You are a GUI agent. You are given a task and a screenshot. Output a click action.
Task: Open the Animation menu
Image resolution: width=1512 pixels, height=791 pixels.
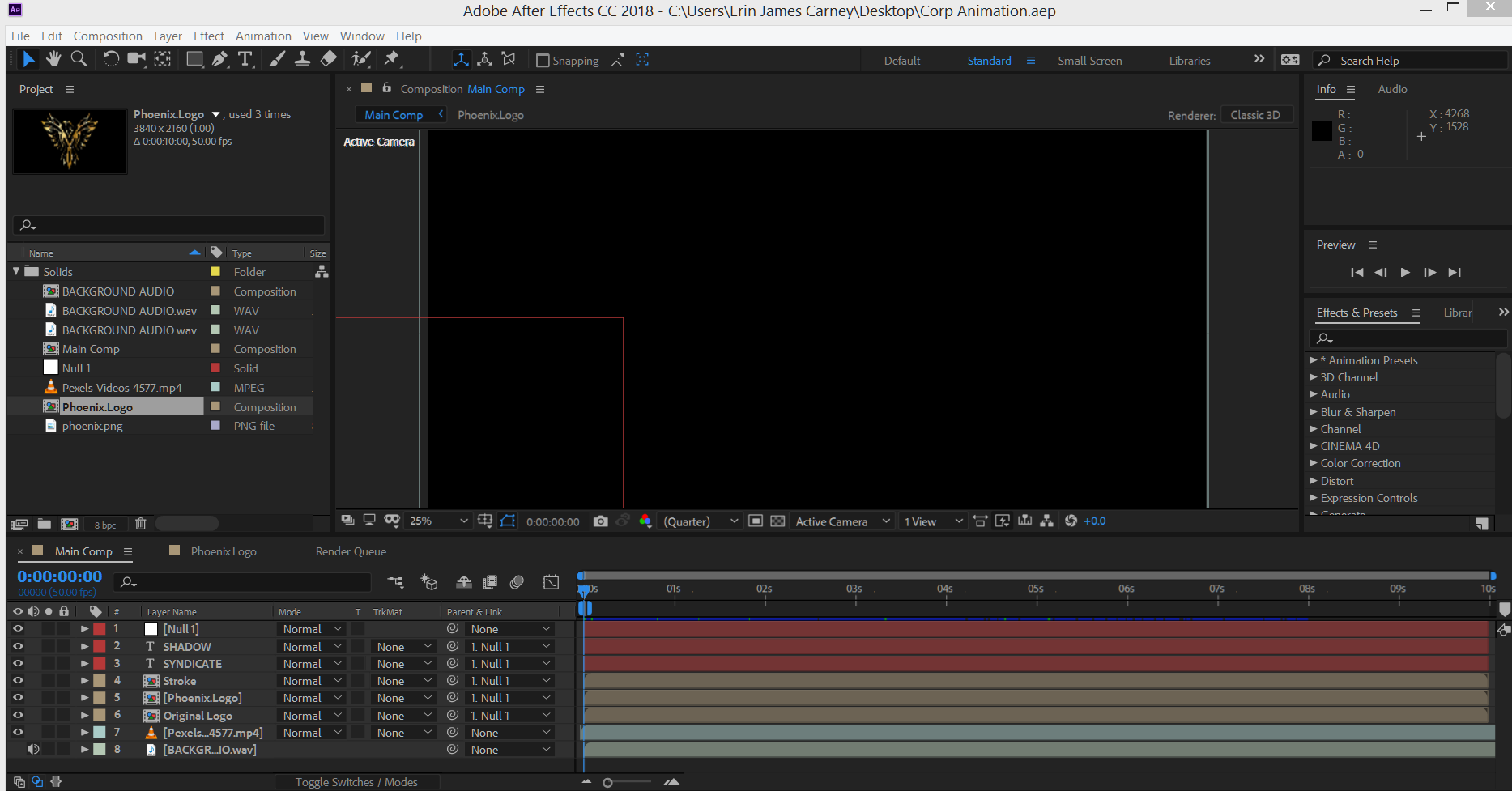tap(263, 36)
